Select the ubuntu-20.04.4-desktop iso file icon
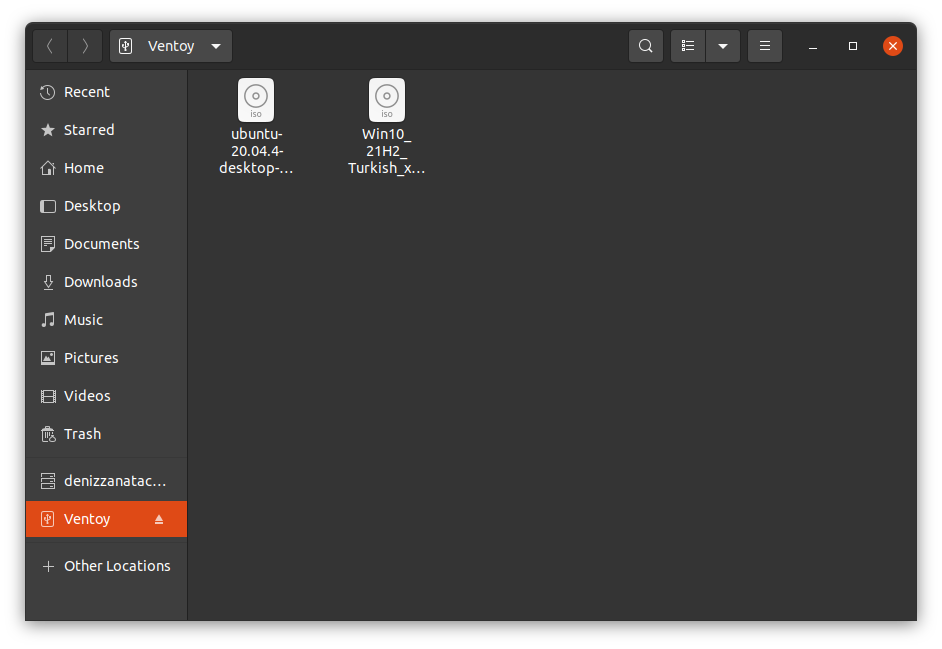This screenshot has height=649, width=942. [256, 100]
